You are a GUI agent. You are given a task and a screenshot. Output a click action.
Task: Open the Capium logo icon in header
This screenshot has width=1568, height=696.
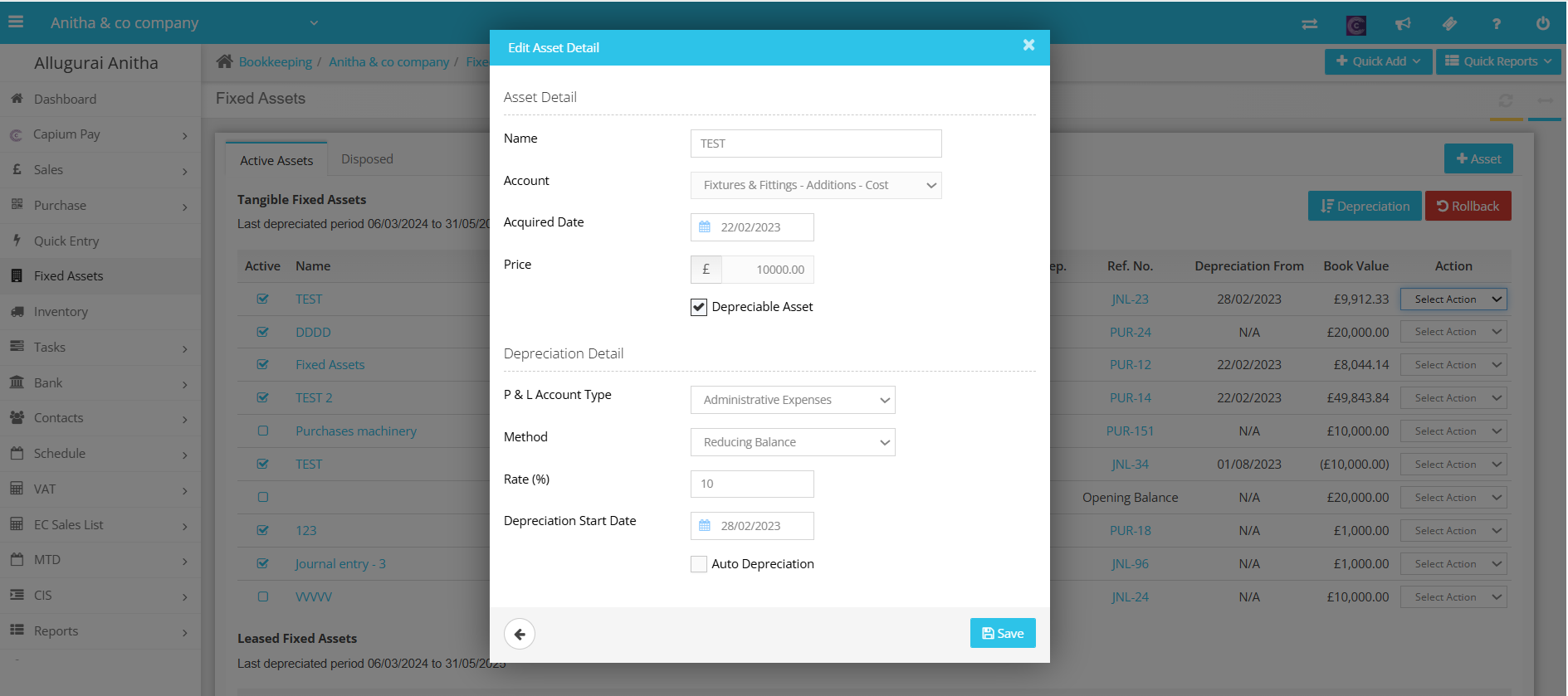1356,25
